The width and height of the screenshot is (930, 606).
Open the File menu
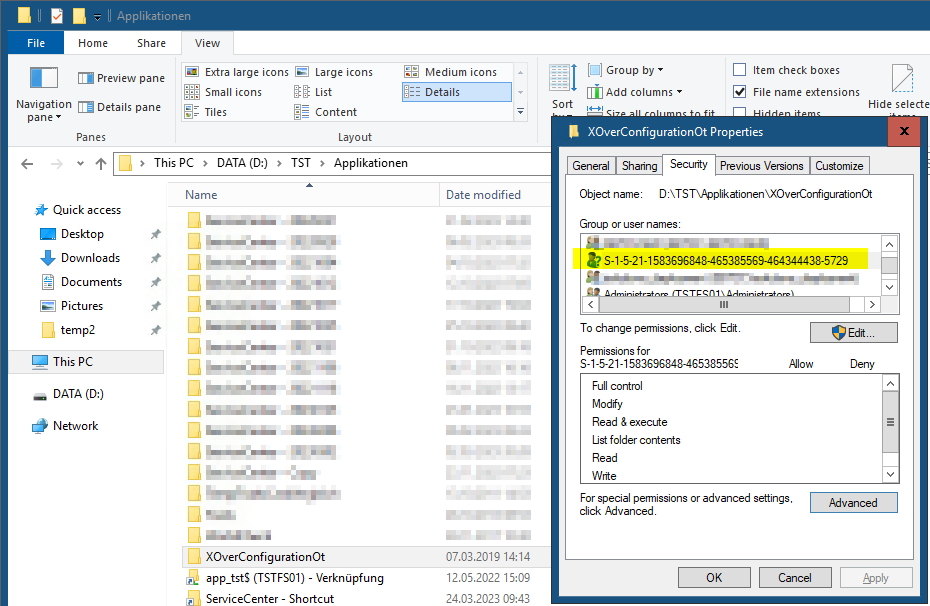point(36,43)
